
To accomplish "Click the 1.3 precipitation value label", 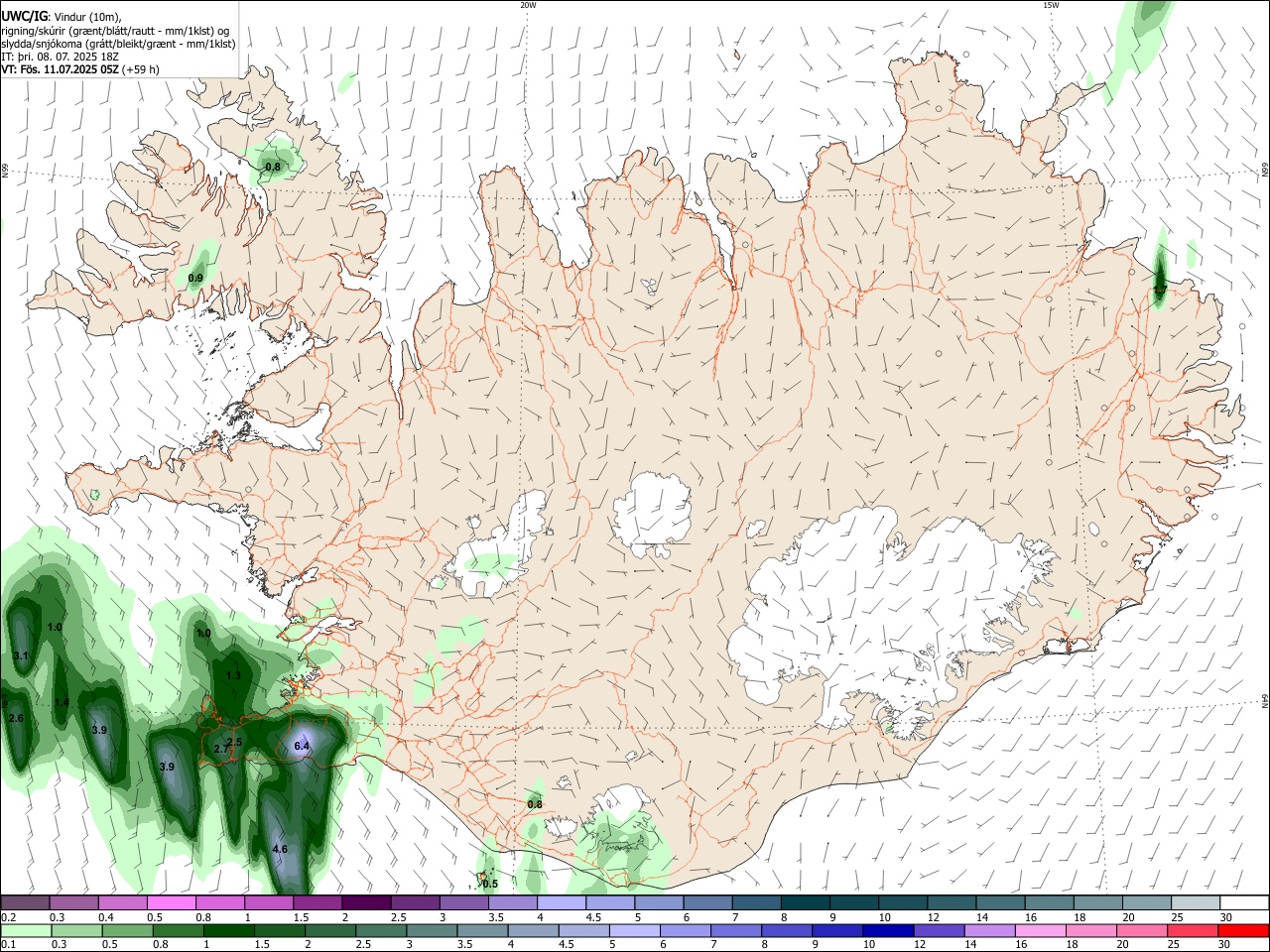I will click(233, 675).
